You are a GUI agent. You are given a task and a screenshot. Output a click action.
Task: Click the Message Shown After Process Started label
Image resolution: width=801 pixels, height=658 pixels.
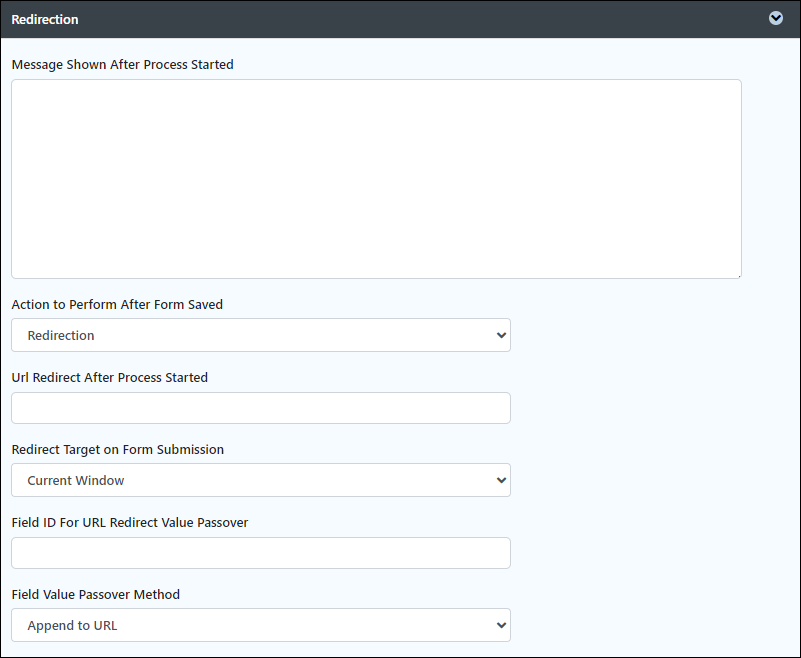(123, 65)
